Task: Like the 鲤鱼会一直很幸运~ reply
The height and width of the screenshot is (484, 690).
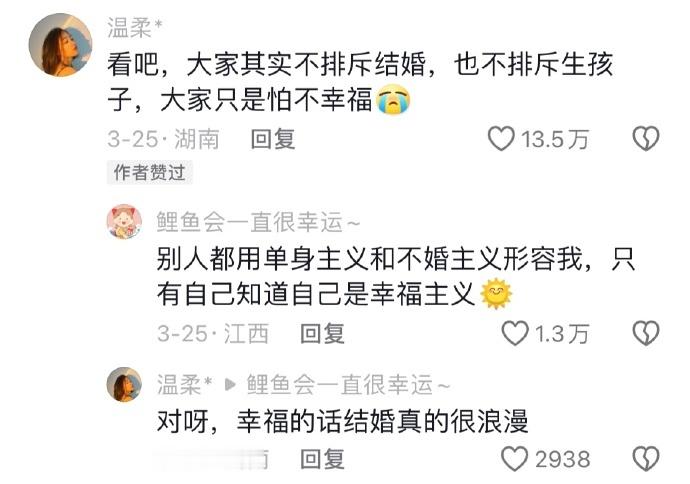Action: [x=515, y=333]
